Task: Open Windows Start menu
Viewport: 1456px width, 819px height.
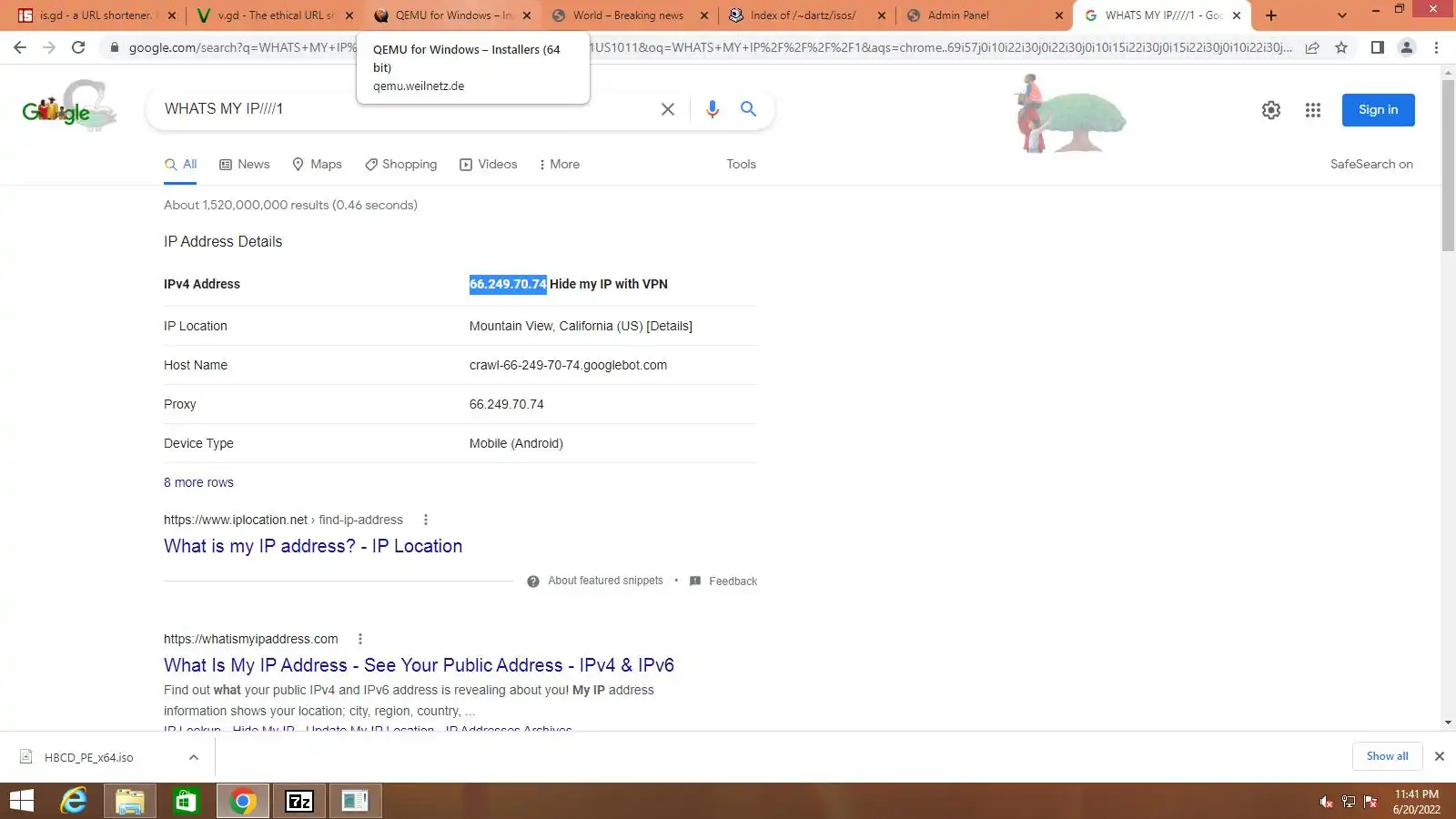Action: point(21,801)
